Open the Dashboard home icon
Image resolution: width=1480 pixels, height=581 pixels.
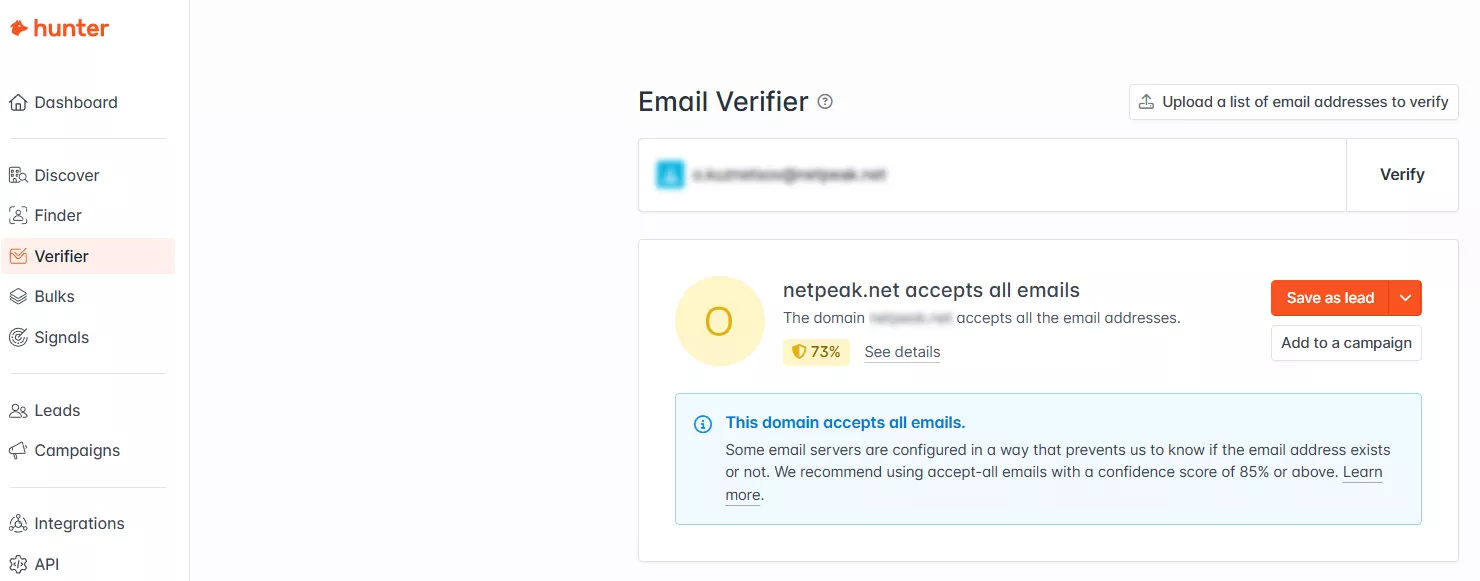point(18,102)
